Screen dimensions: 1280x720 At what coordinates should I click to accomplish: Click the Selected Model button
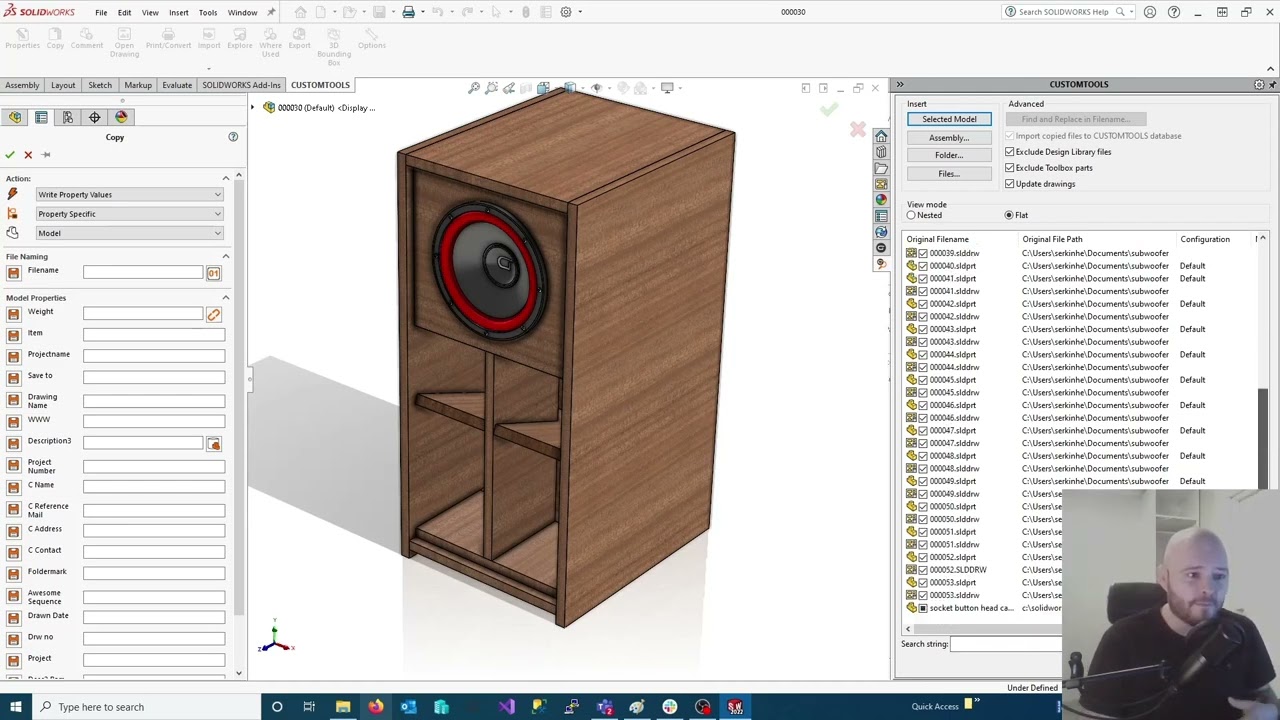tap(949, 119)
